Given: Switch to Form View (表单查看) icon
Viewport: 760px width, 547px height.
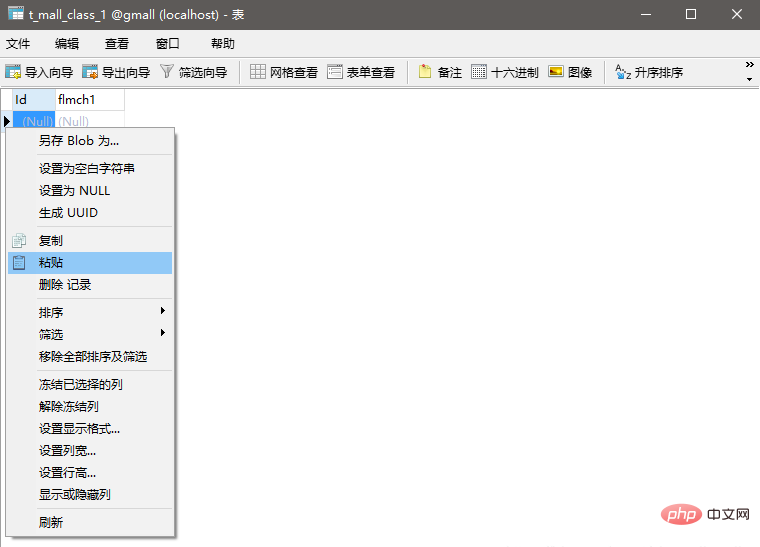Looking at the screenshot, I should [334, 72].
